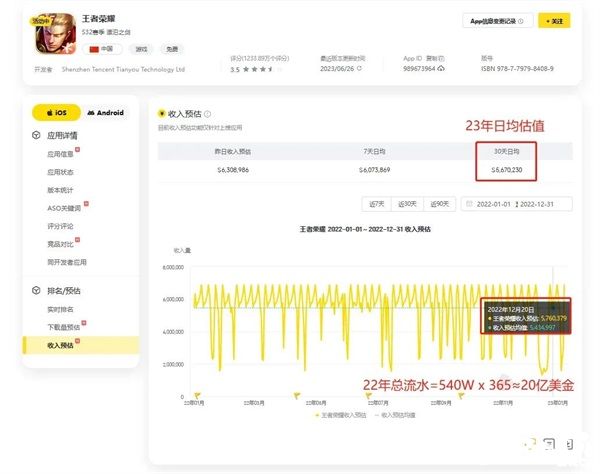
Task: Click the red badge next to ASO关键词
Action: coord(86,204)
